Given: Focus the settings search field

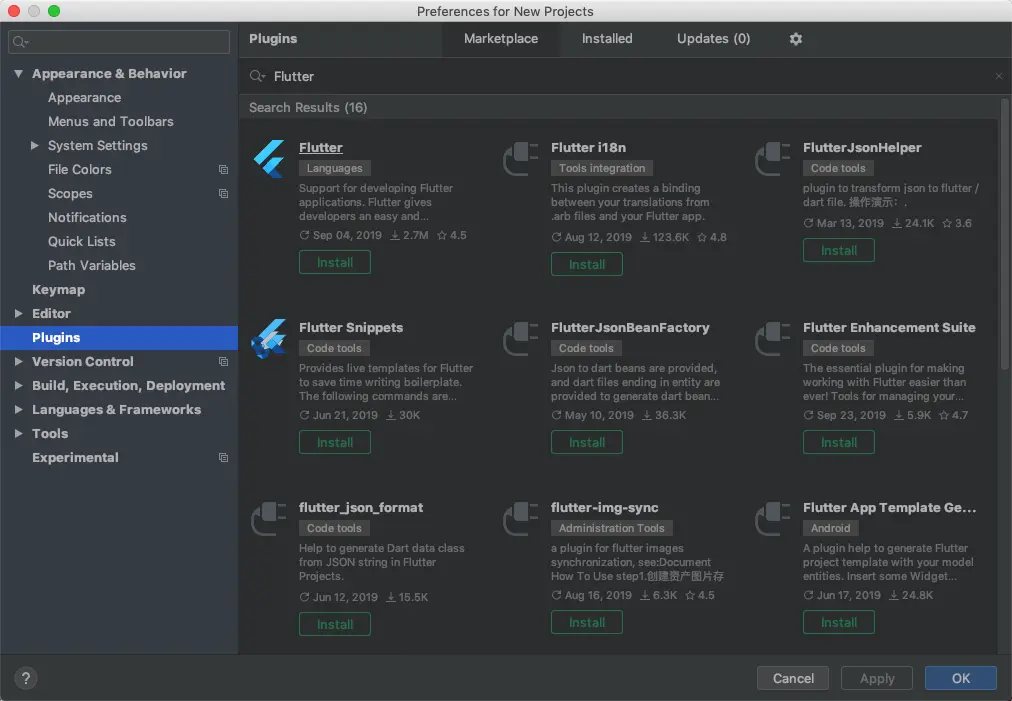Looking at the screenshot, I should pos(119,42).
